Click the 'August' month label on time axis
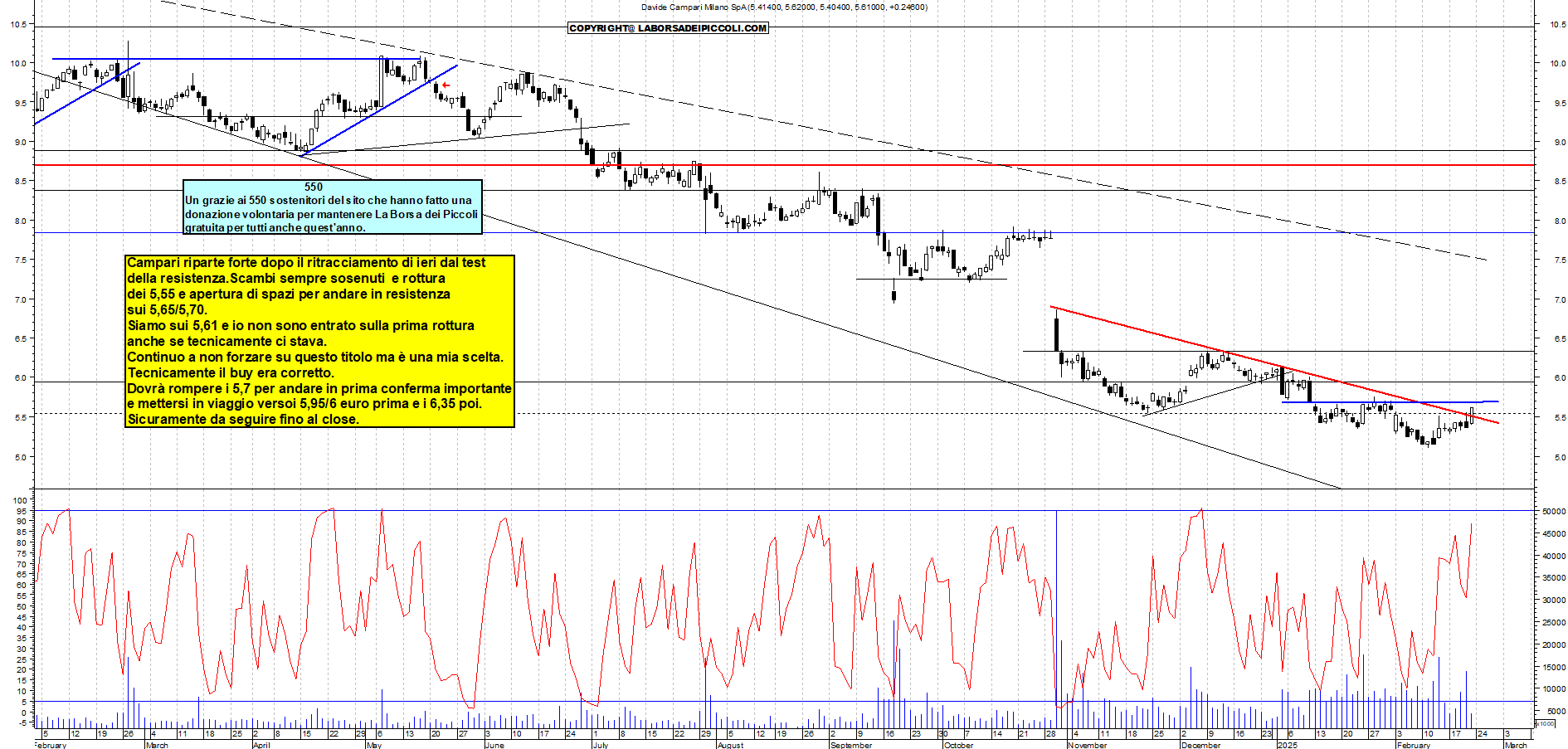 click(730, 745)
